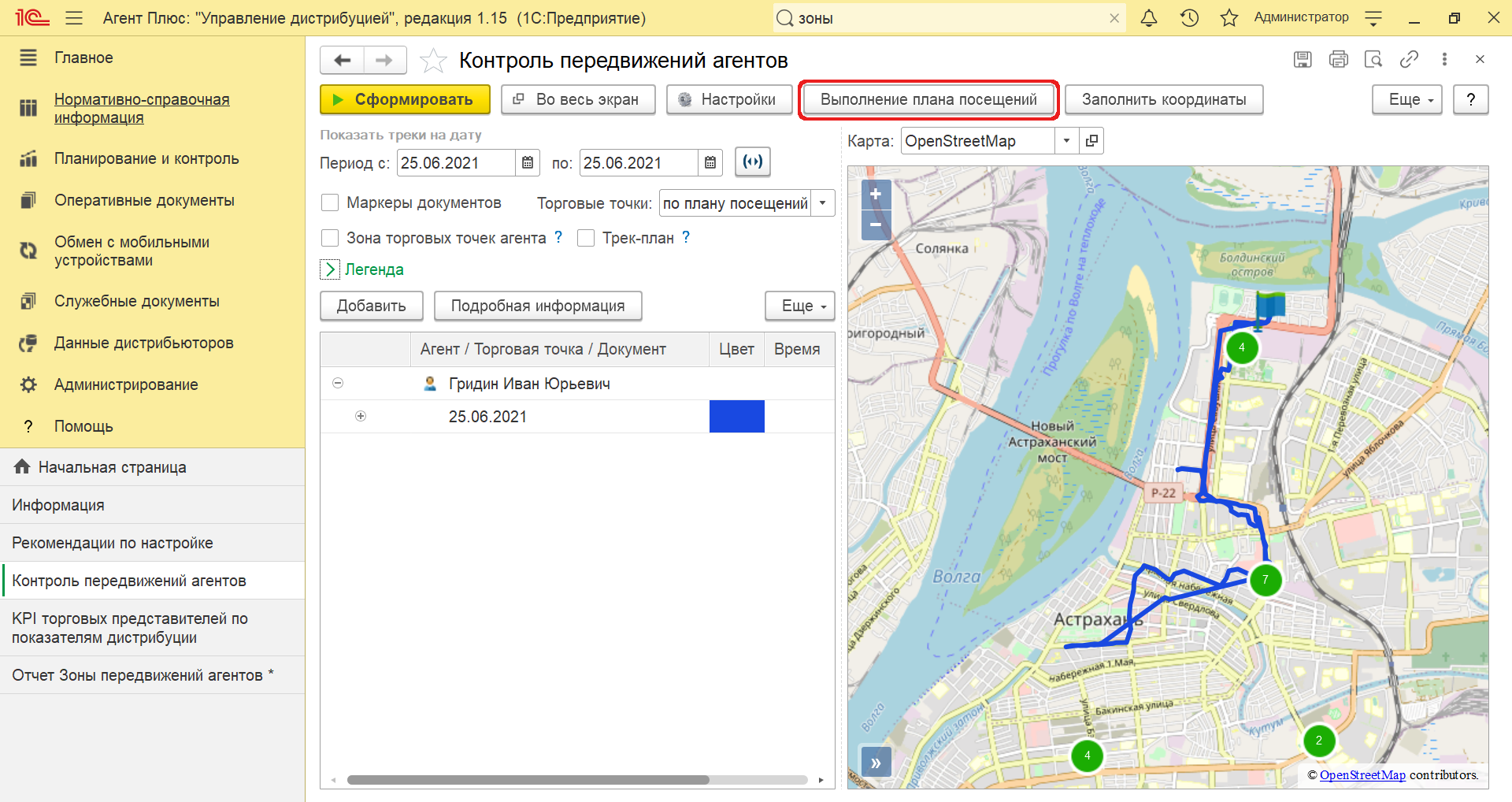This screenshot has width=1512, height=802.
Task: Click the table horizontal scrollbar
Action: coord(528,780)
